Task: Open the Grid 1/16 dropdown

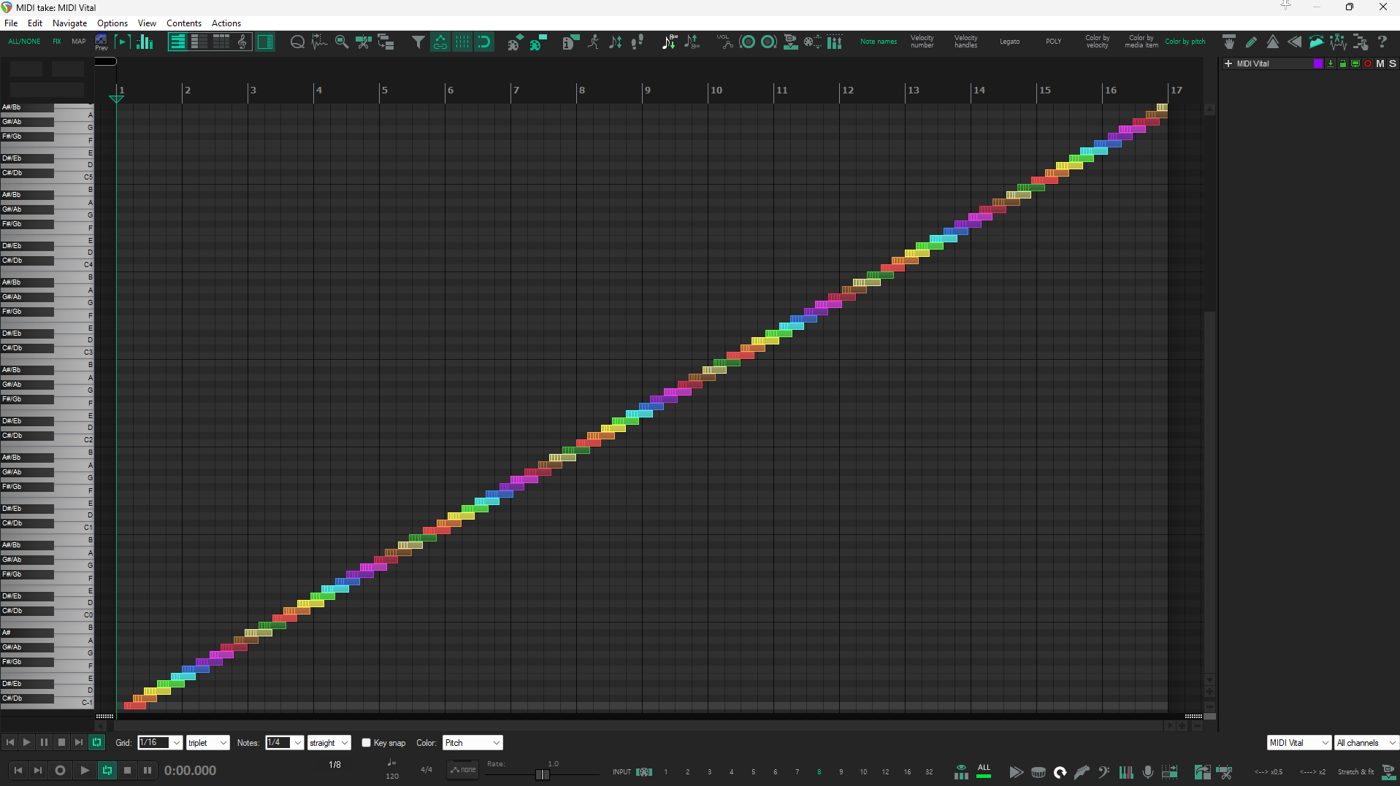Action: pos(160,743)
